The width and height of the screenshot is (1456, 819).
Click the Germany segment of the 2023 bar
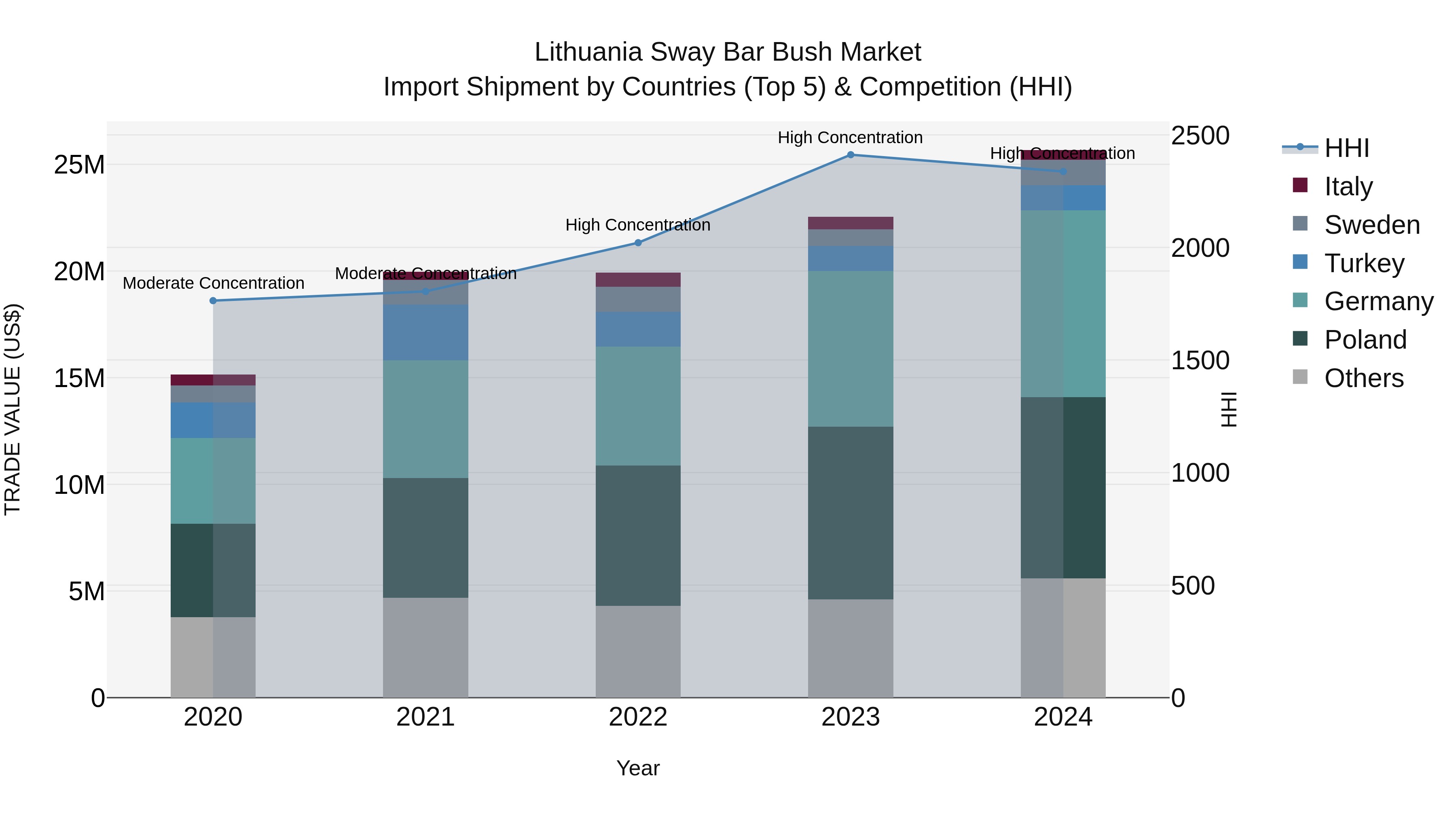pos(851,349)
